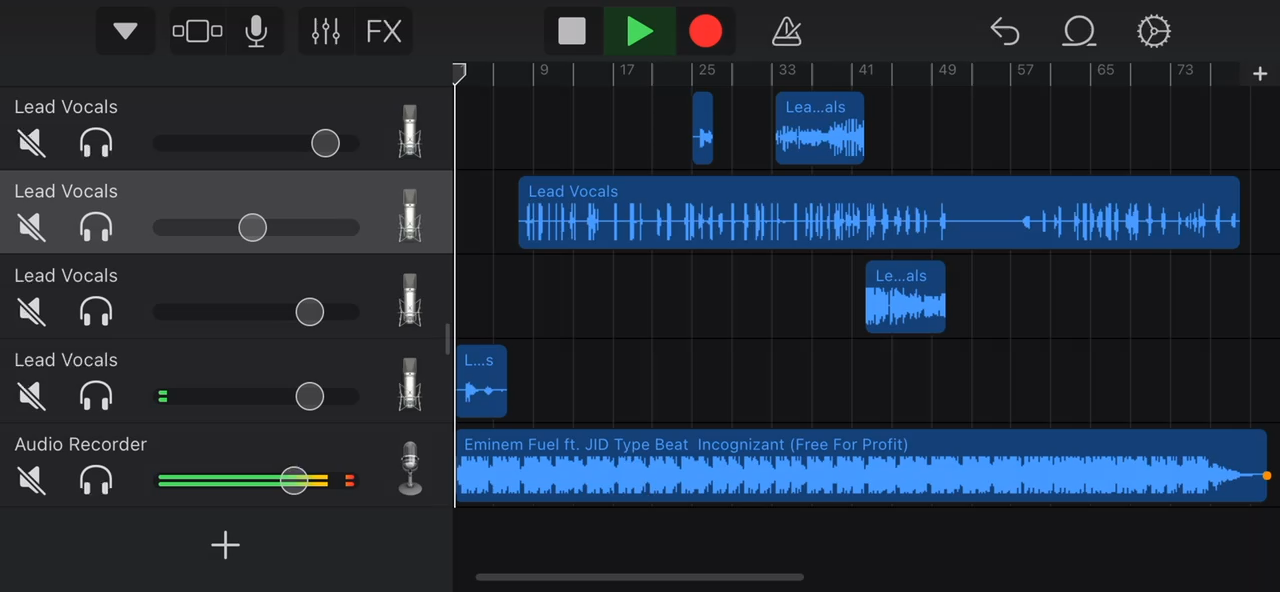Image resolution: width=1280 pixels, height=592 pixels.
Task: Solo the Audio Recorder track
Action: tap(96, 481)
